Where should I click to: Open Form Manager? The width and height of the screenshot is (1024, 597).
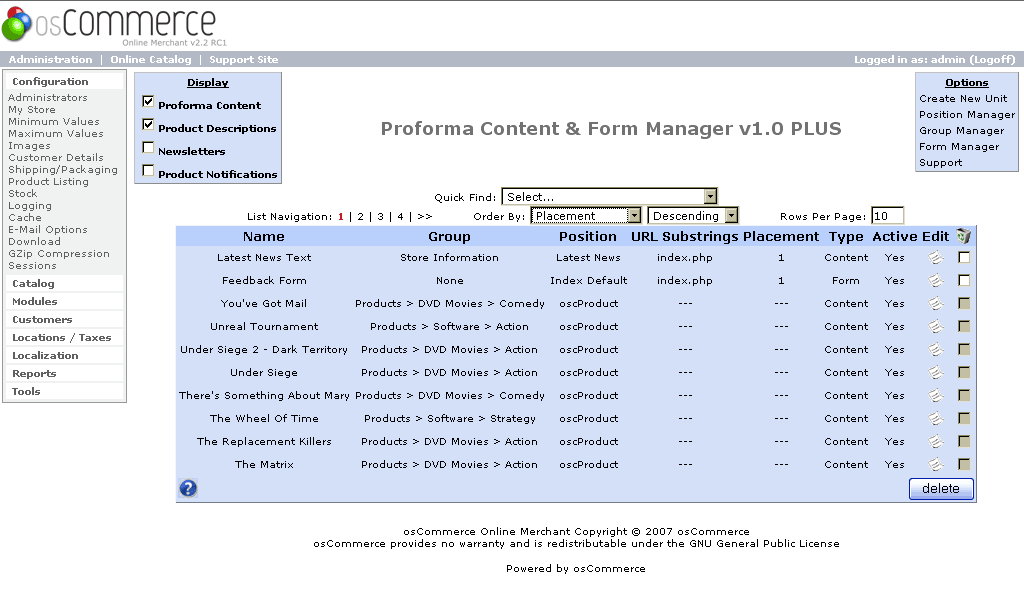[x=959, y=147]
